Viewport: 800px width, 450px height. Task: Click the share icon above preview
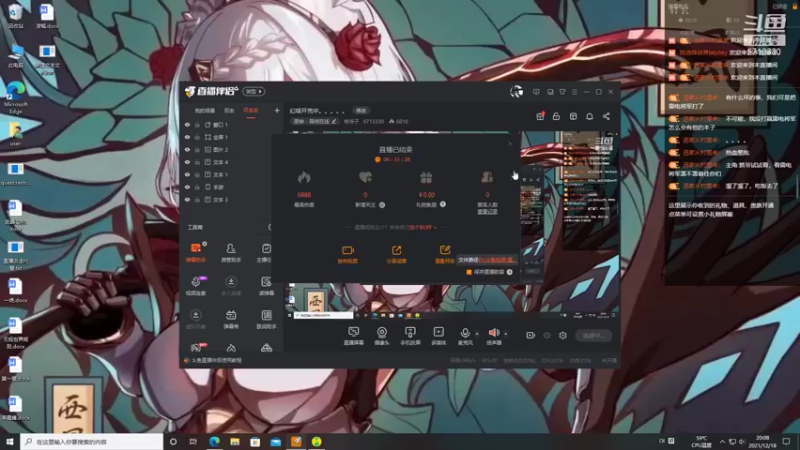[x=606, y=116]
